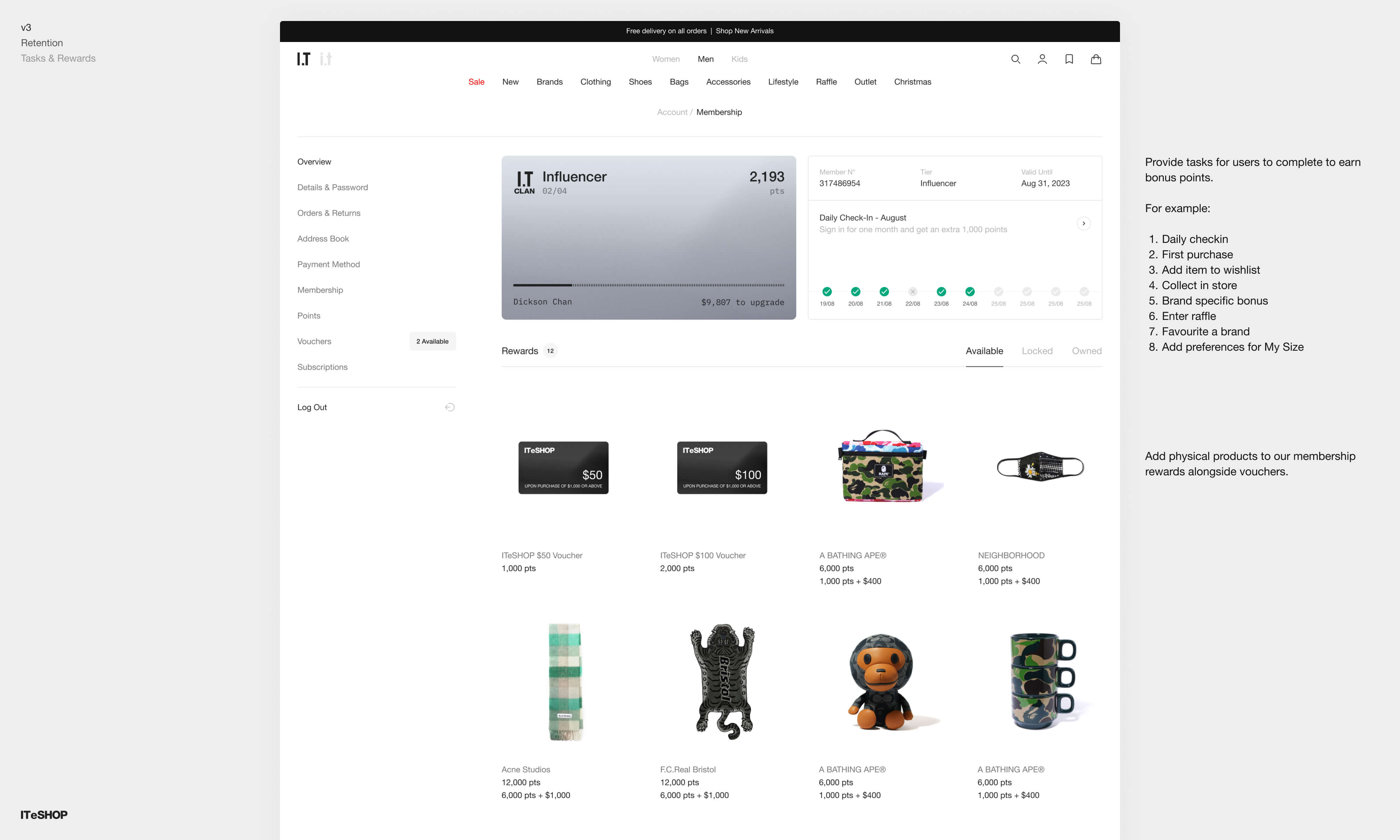
Task: Click the upgrade progress bar on card
Action: click(649, 285)
